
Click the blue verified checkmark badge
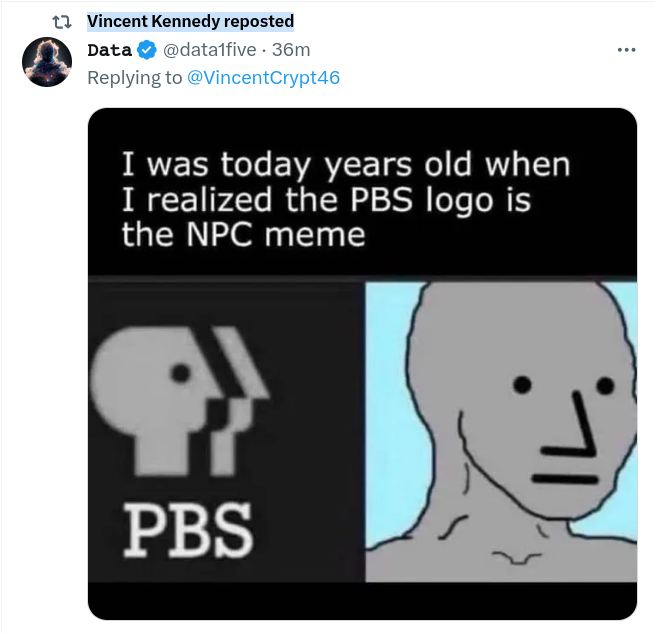tap(146, 50)
